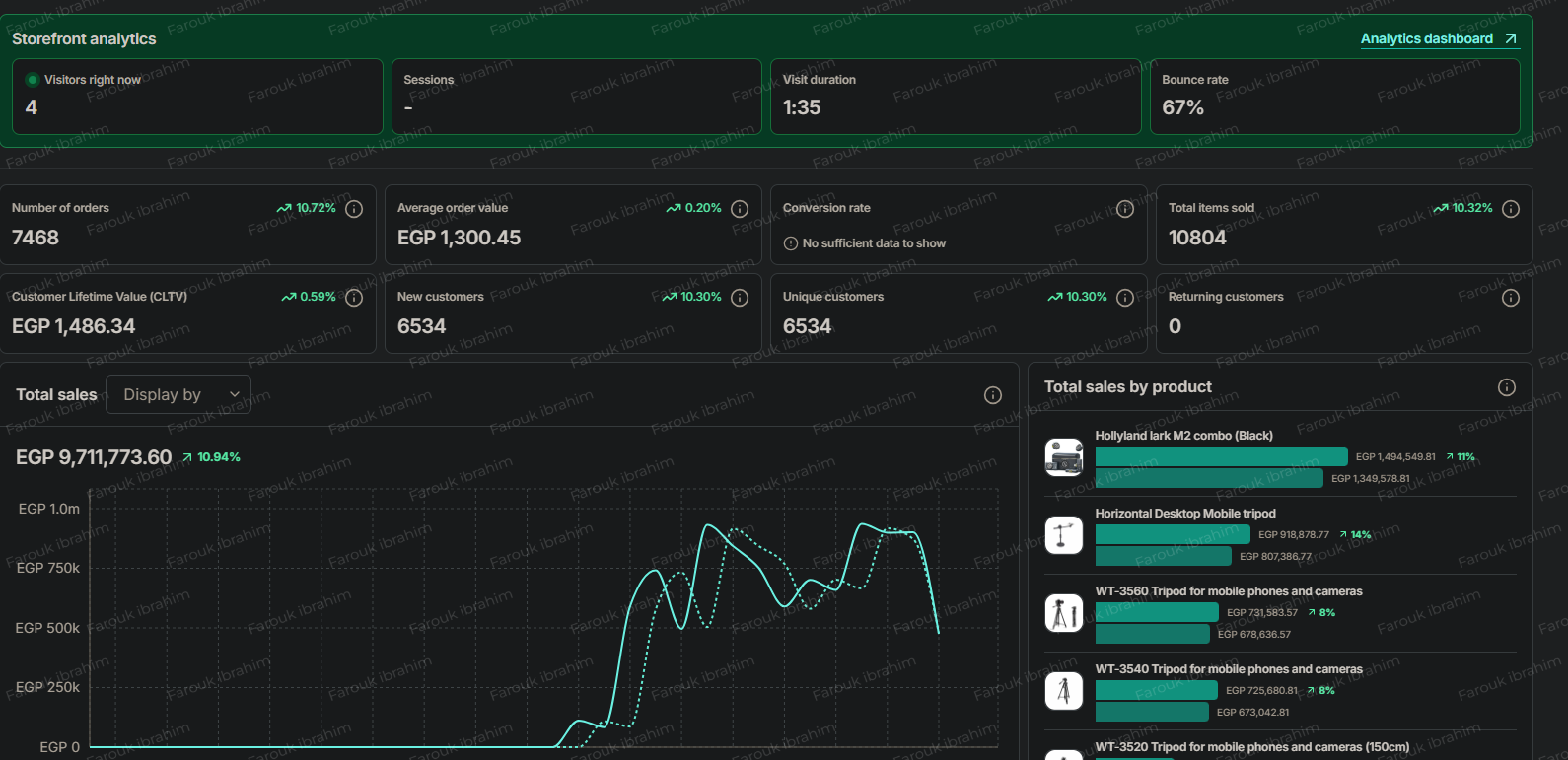Click Horizontal Desktop Mobile tripod thumbnail
The image size is (1568, 760).
tap(1064, 535)
